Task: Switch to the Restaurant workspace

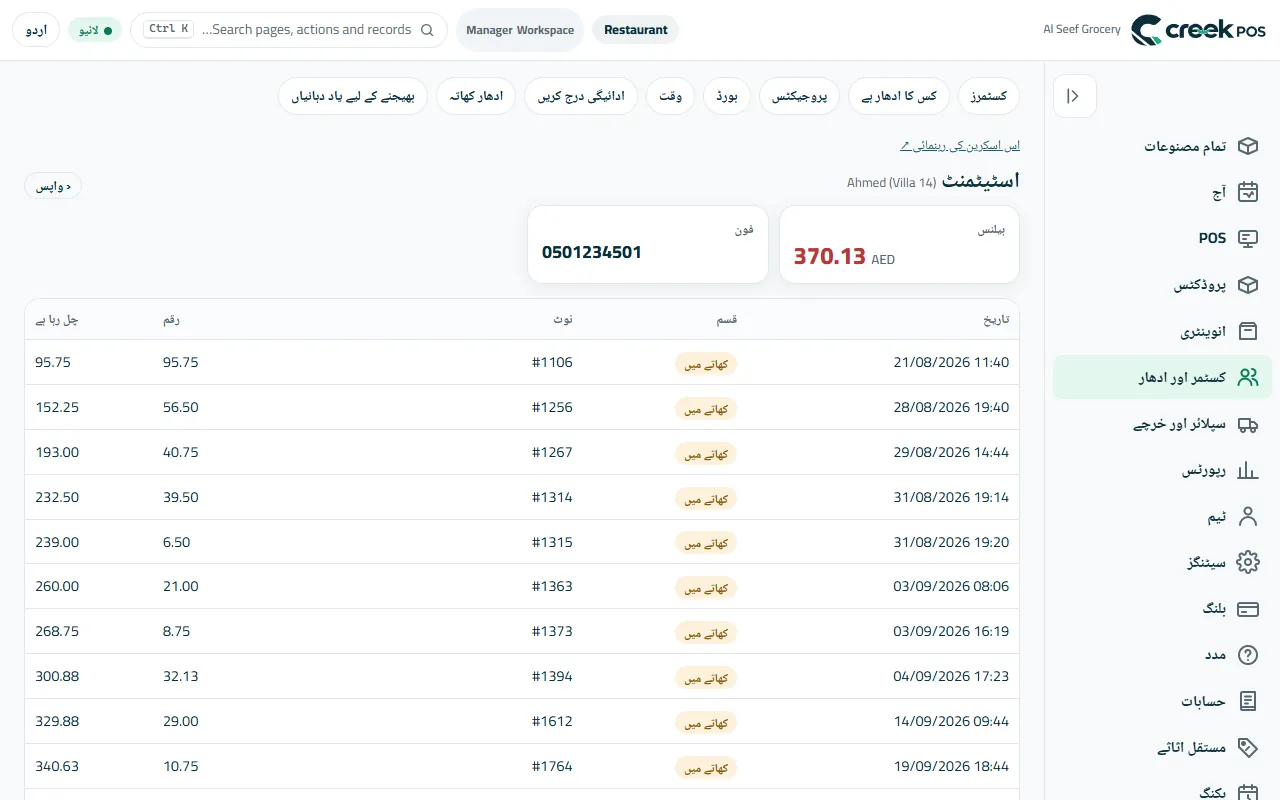Action: (636, 30)
